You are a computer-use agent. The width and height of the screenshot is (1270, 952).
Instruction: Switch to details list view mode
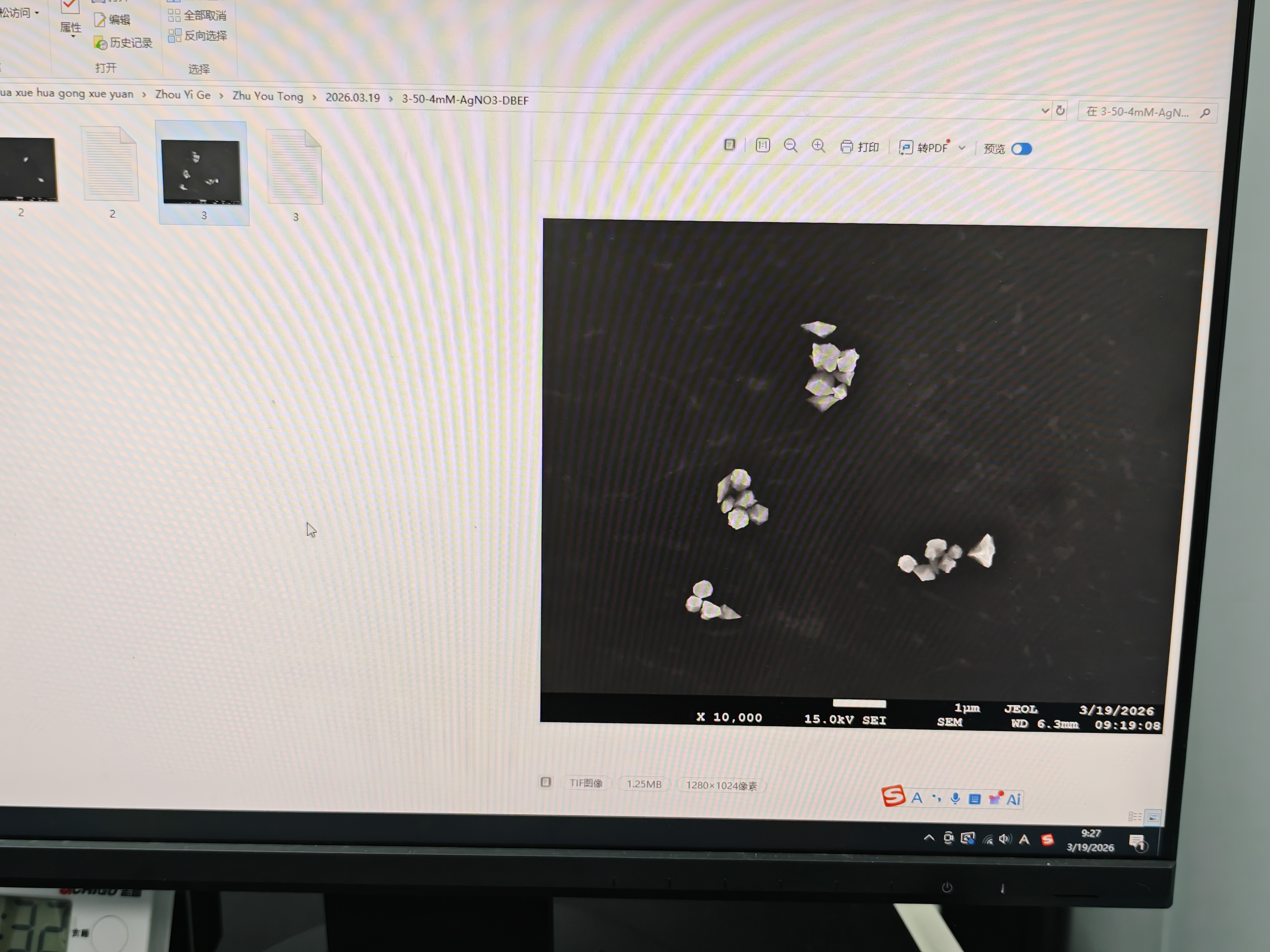pyautogui.click(x=1135, y=817)
